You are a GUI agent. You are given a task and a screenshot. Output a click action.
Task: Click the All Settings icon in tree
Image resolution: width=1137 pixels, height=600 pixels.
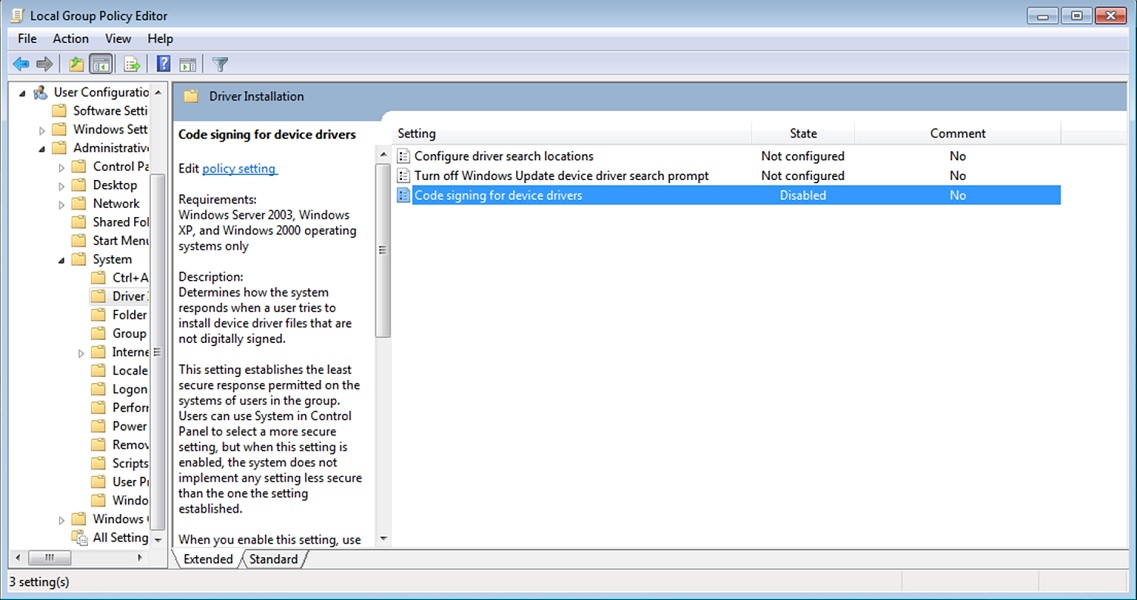point(79,538)
